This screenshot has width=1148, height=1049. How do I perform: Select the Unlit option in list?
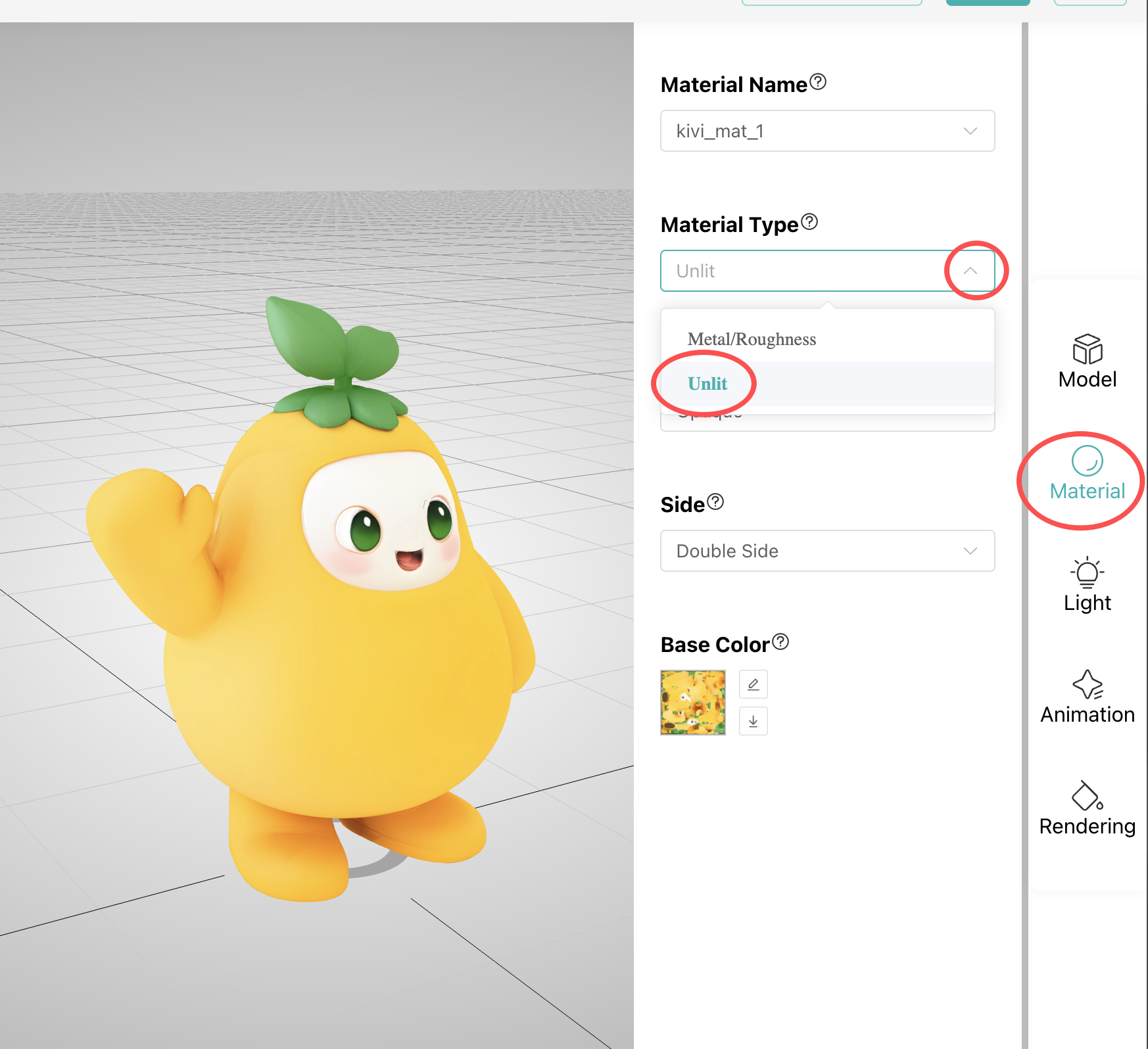click(x=707, y=384)
